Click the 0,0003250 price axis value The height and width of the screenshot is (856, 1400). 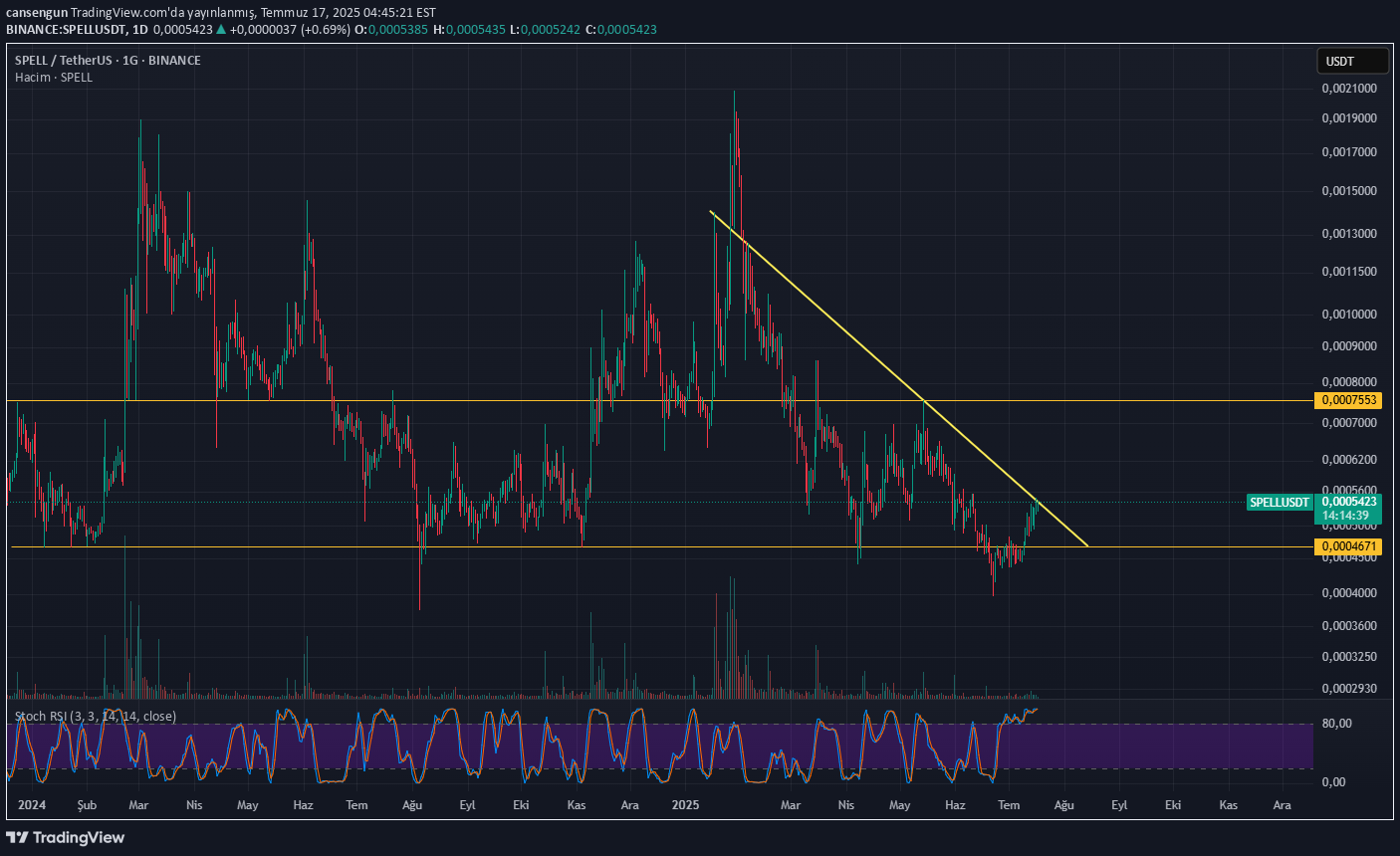tap(1349, 657)
